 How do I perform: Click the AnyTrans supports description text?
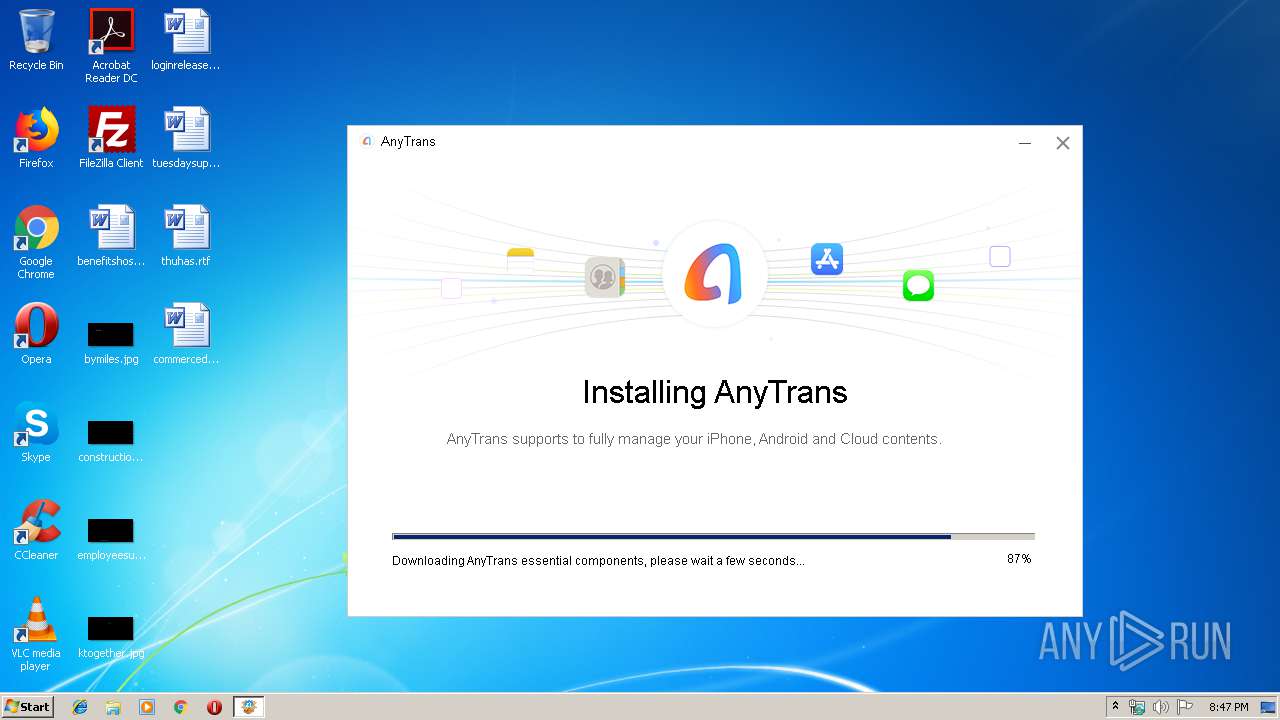point(694,439)
